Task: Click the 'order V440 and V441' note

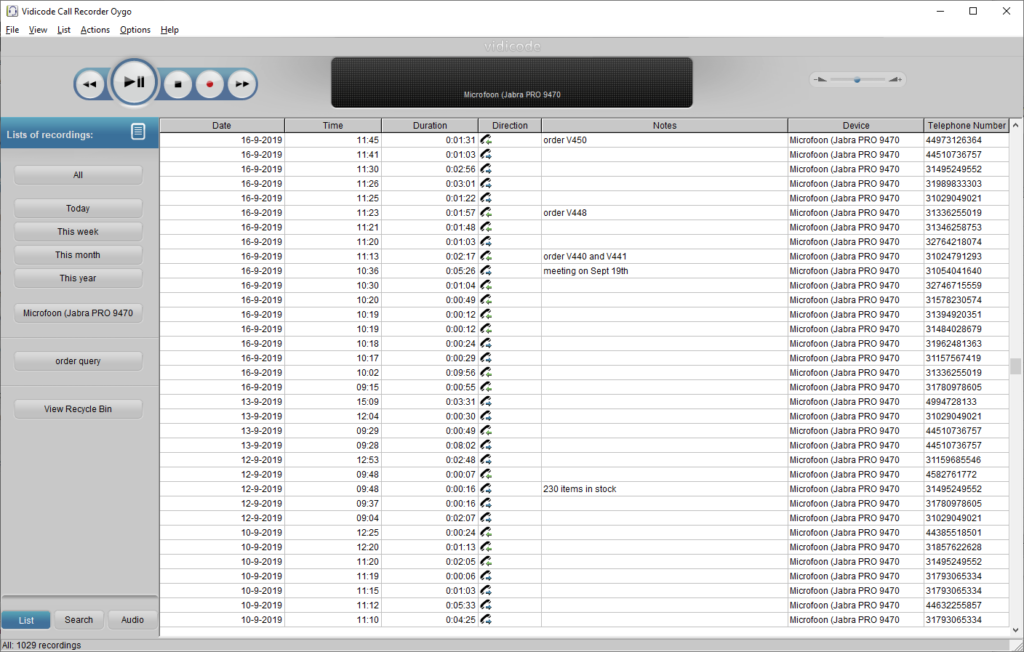Action: point(664,256)
